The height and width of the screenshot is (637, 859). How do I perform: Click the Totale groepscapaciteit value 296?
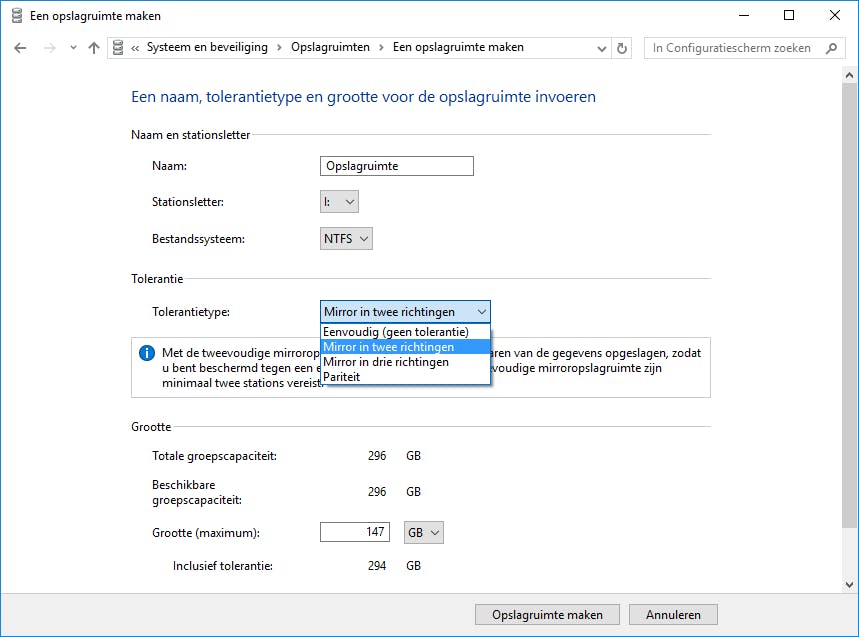point(377,456)
